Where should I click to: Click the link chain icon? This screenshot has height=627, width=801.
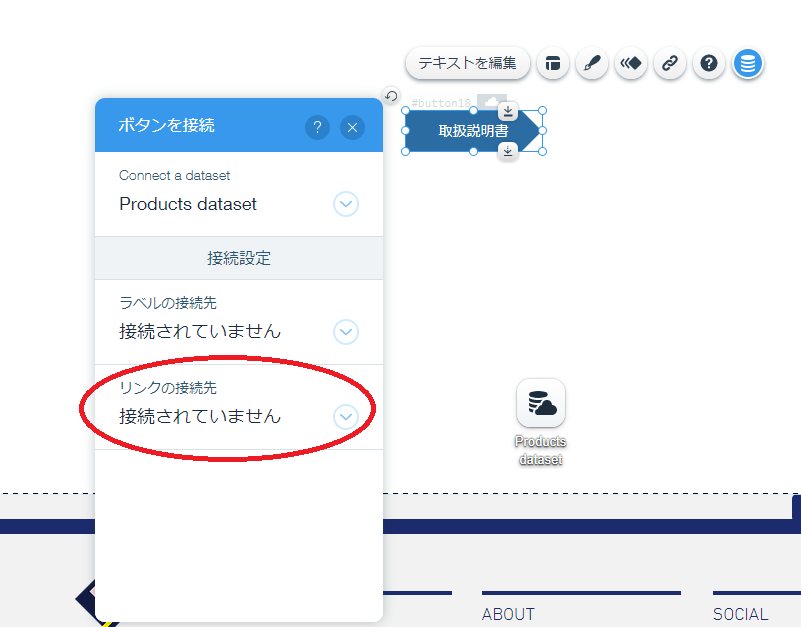670,63
